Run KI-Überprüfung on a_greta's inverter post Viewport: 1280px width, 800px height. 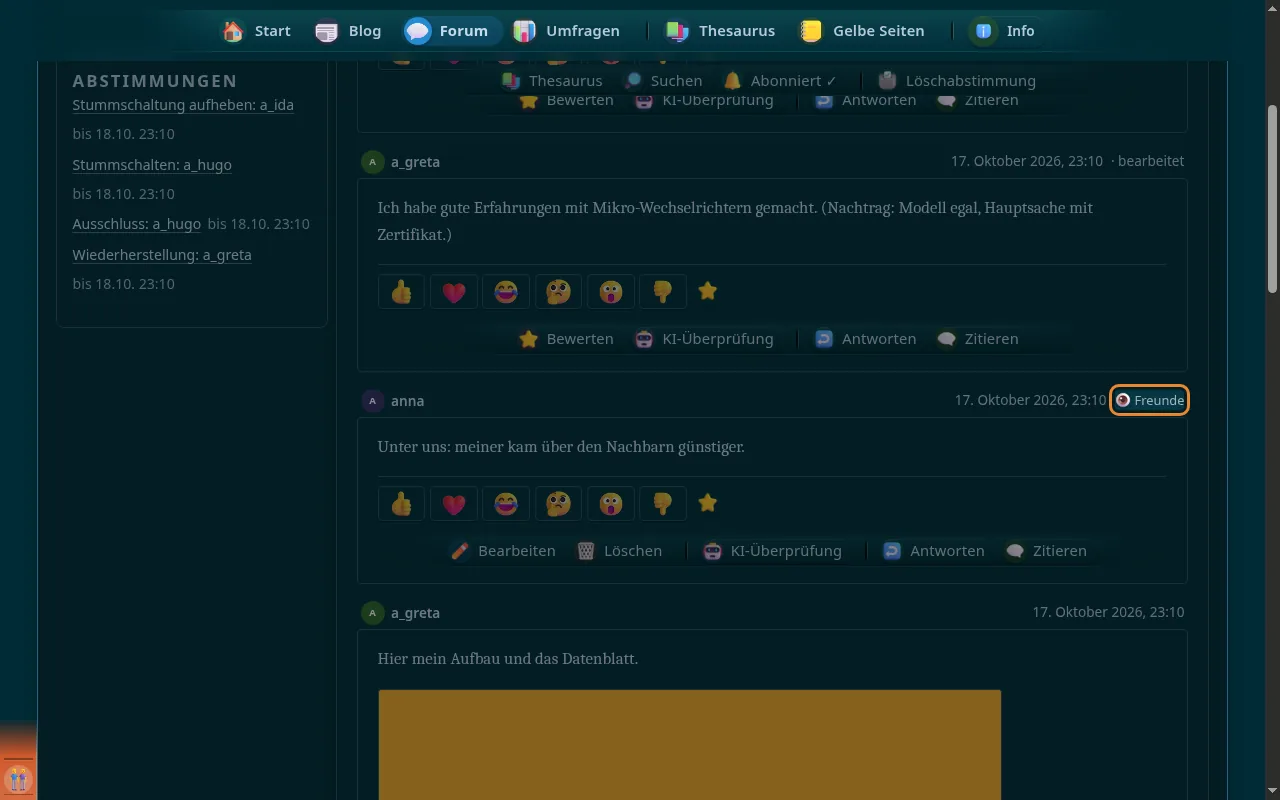(x=705, y=339)
